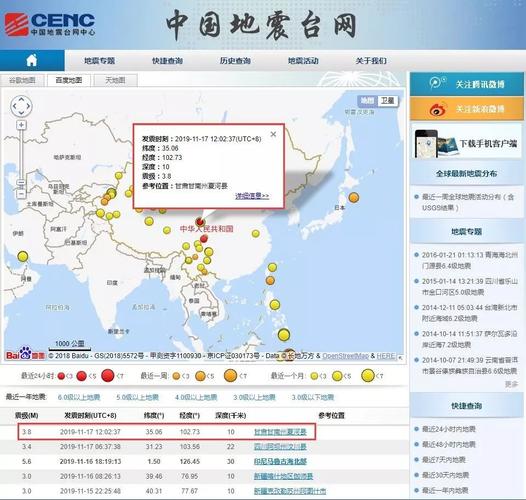The image size is (526, 500).
Task: Open the 地震活动 menu
Action: click(303, 61)
